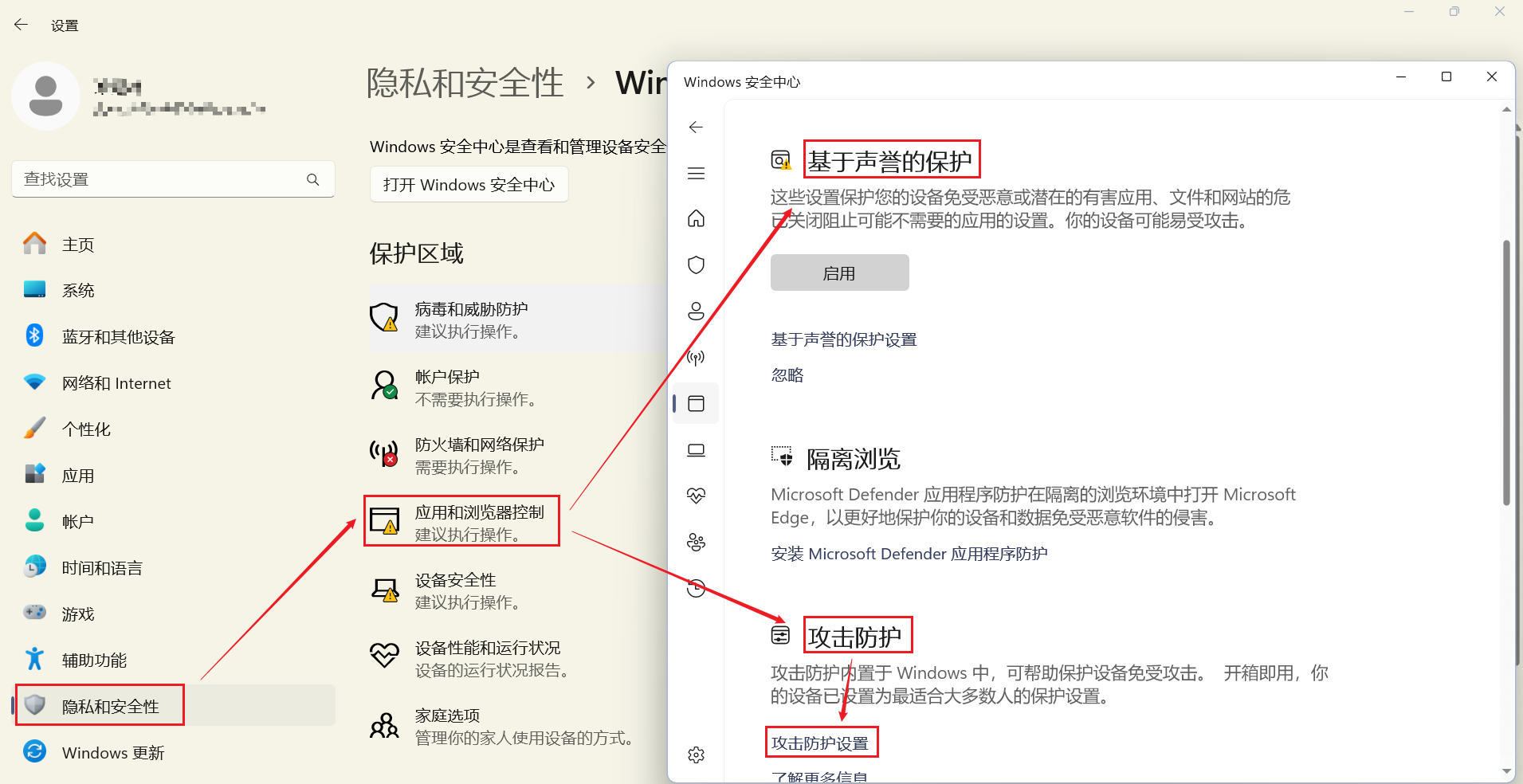Close the Windows 安全中心 window
Image resolution: width=1523 pixels, height=784 pixels.
pyautogui.click(x=1492, y=76)
